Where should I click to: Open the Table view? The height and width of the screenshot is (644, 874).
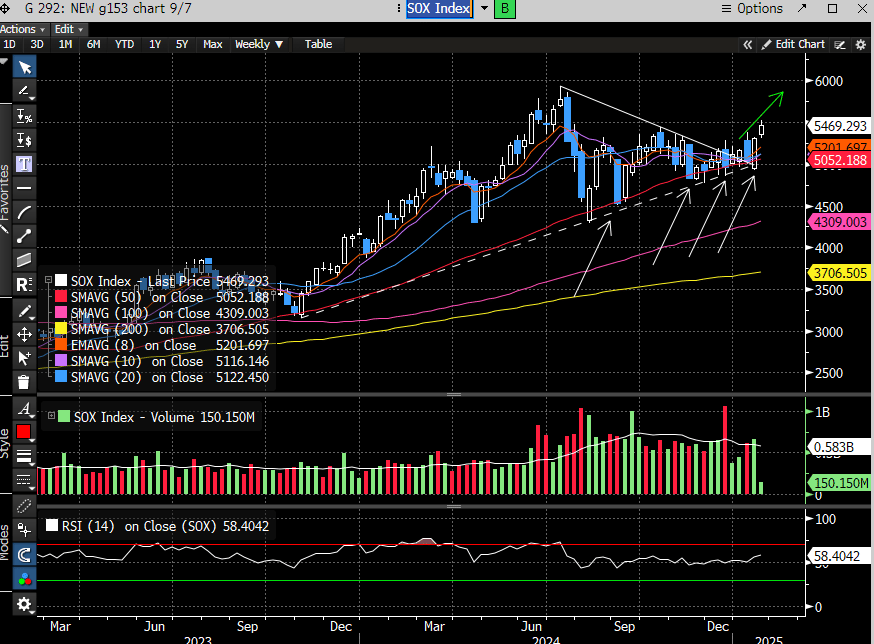click(x=318, y=44)
